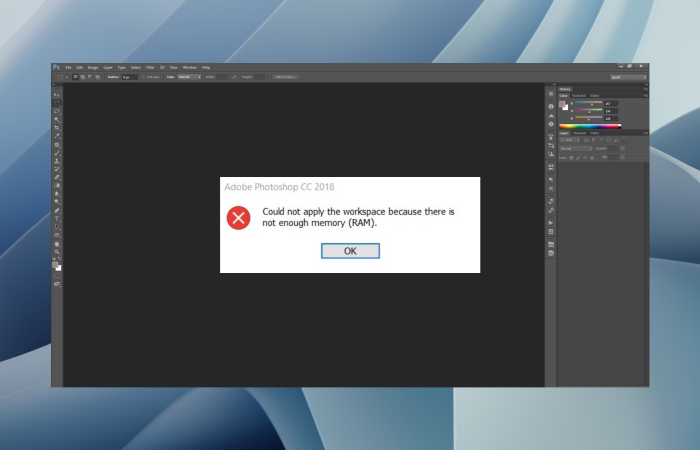Swap foreground and background colors
700x450 pixels.
tap(59, 258)
